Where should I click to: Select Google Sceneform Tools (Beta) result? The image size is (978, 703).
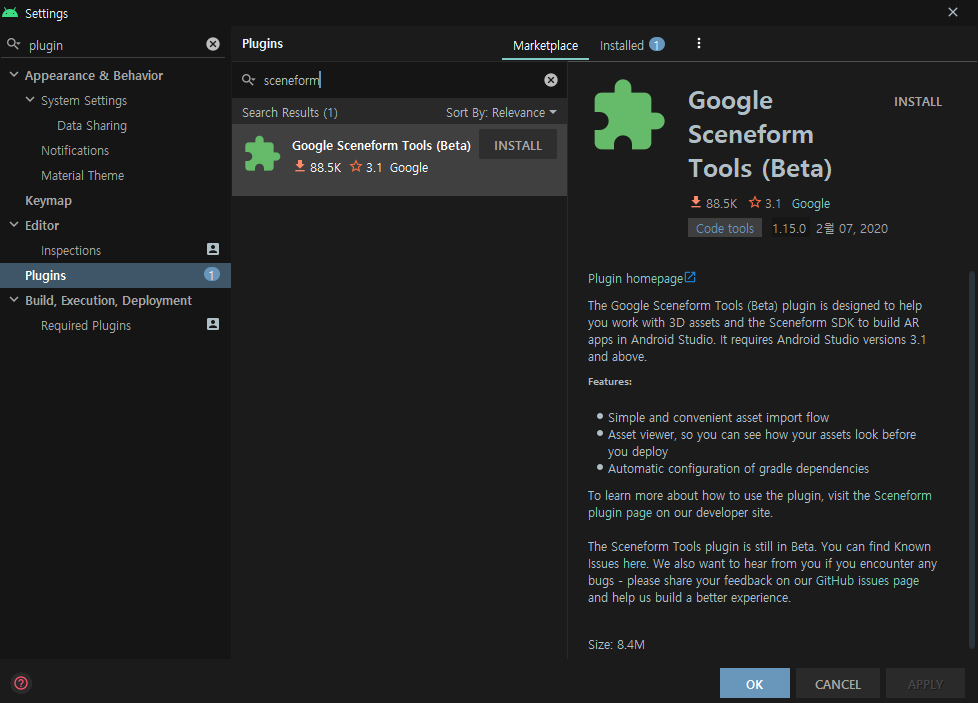pos(399,159)
